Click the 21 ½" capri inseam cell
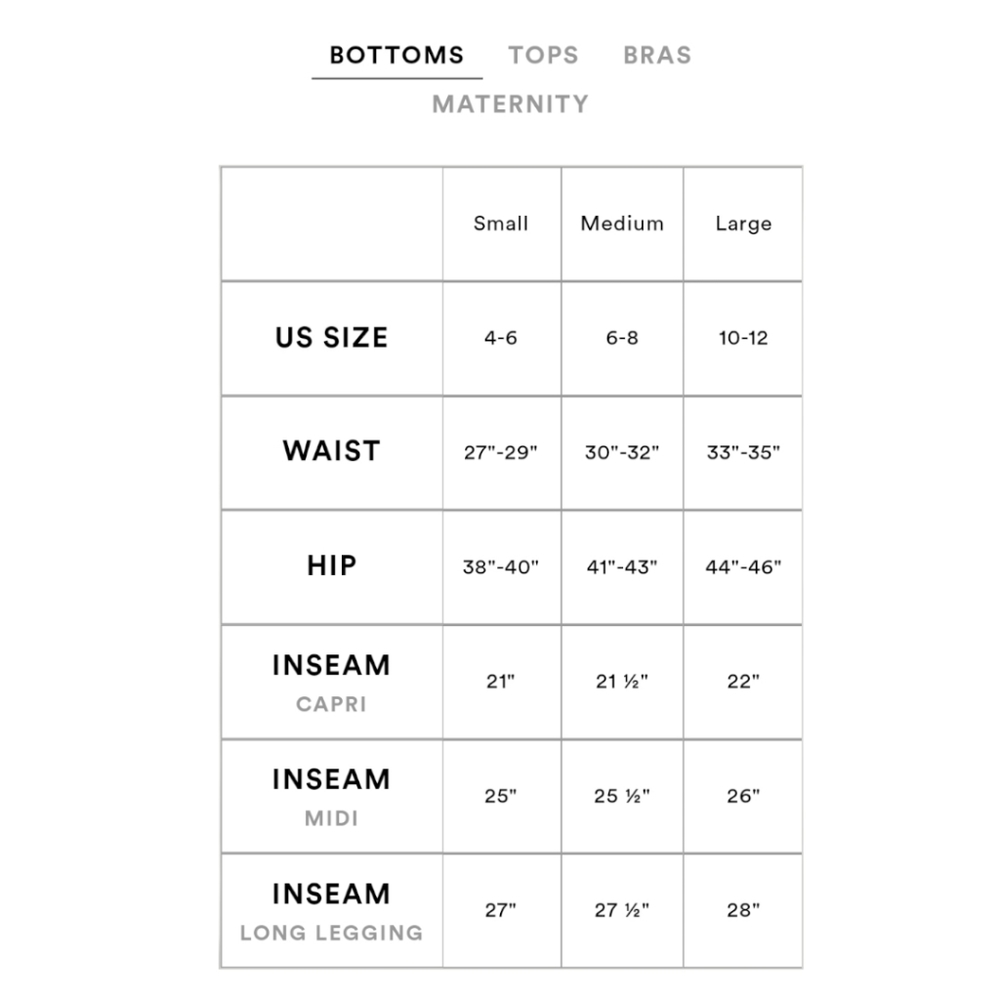The image size is (1000, 1000). click(x=622, y=682)
